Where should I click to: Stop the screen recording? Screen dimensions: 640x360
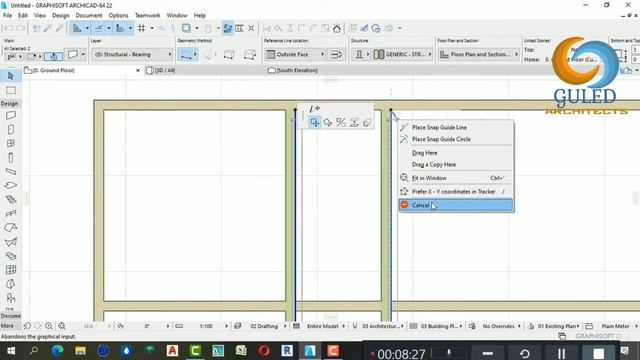(x=598, y=353)
